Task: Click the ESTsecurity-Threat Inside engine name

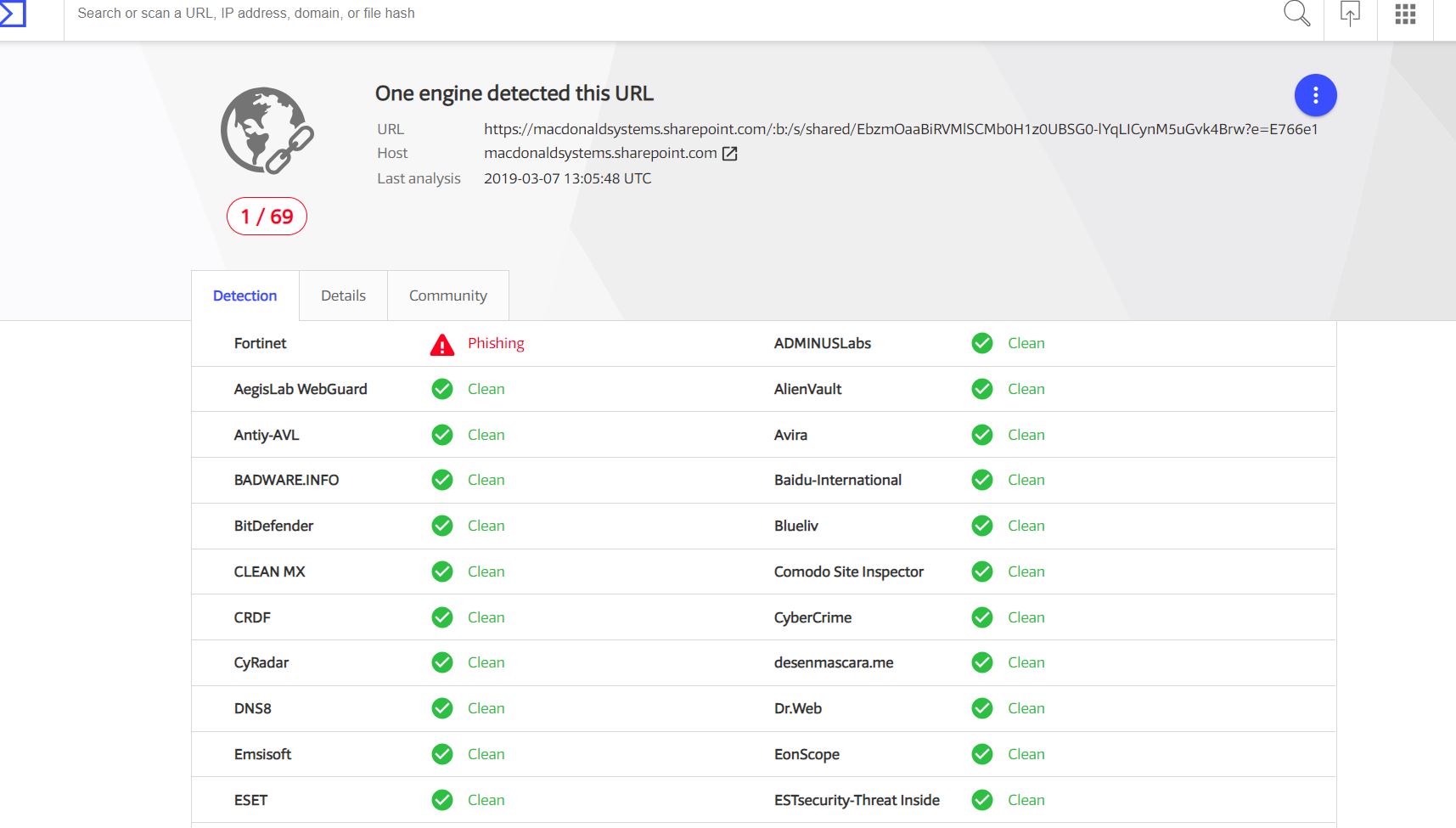Action: [x=857, y=800]
